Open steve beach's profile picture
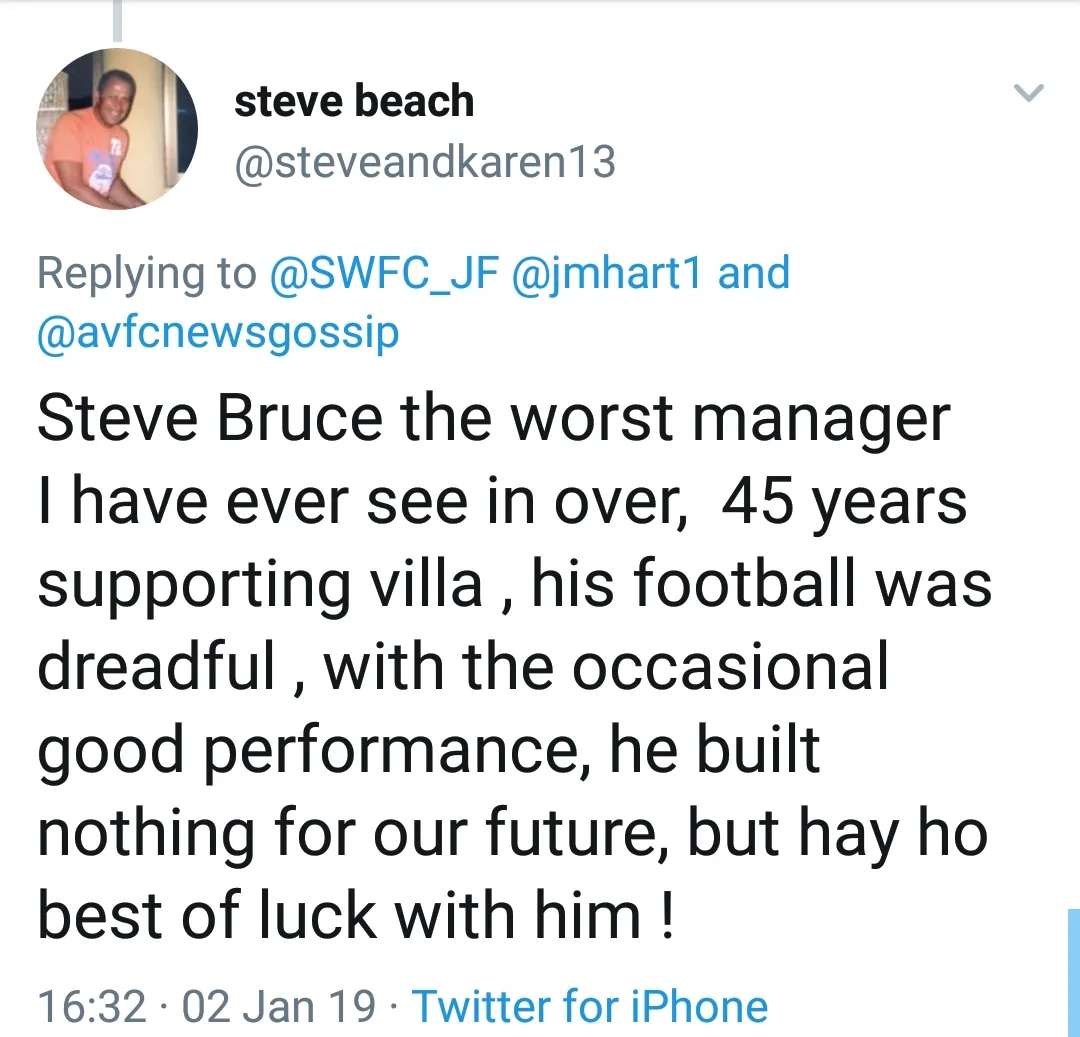This screenshot has width=1080, height=1037. coord(117,128)
